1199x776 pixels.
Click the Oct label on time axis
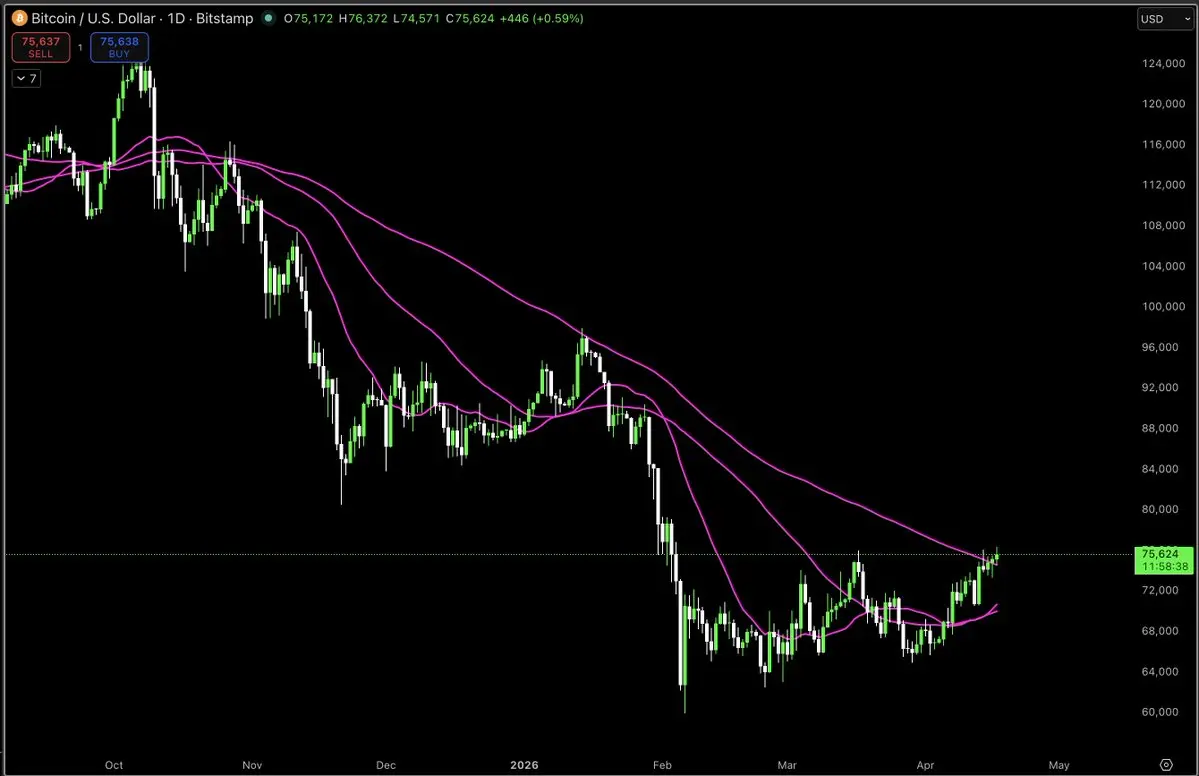pyautogui.click(x=114, y=765)
